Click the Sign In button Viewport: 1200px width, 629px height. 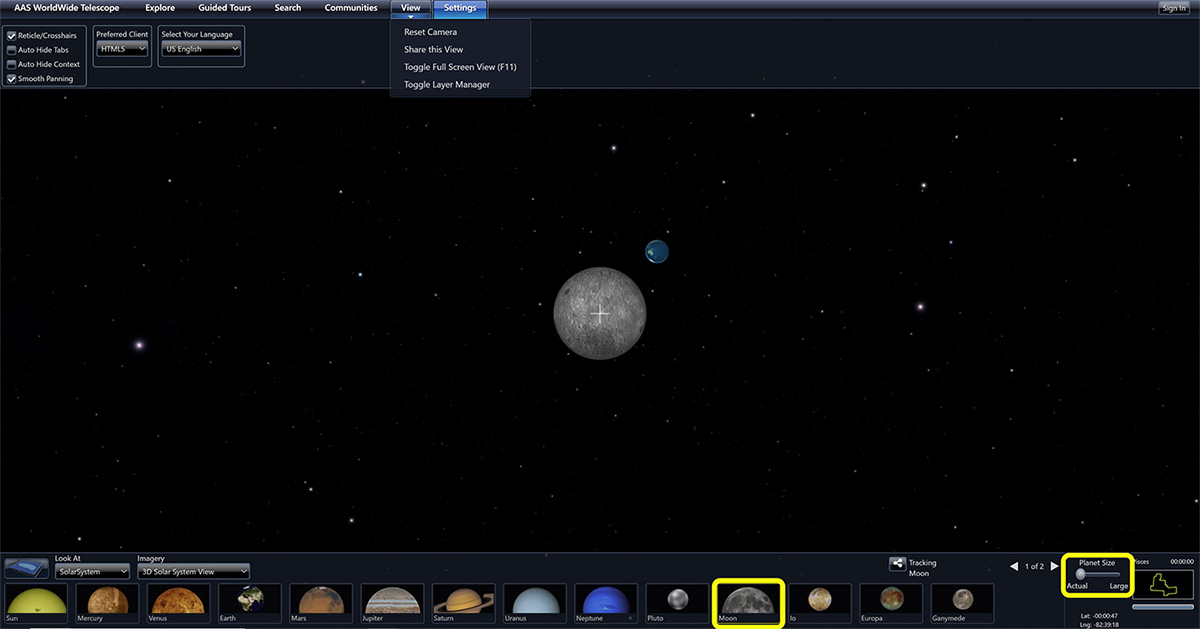(1174, 8)
